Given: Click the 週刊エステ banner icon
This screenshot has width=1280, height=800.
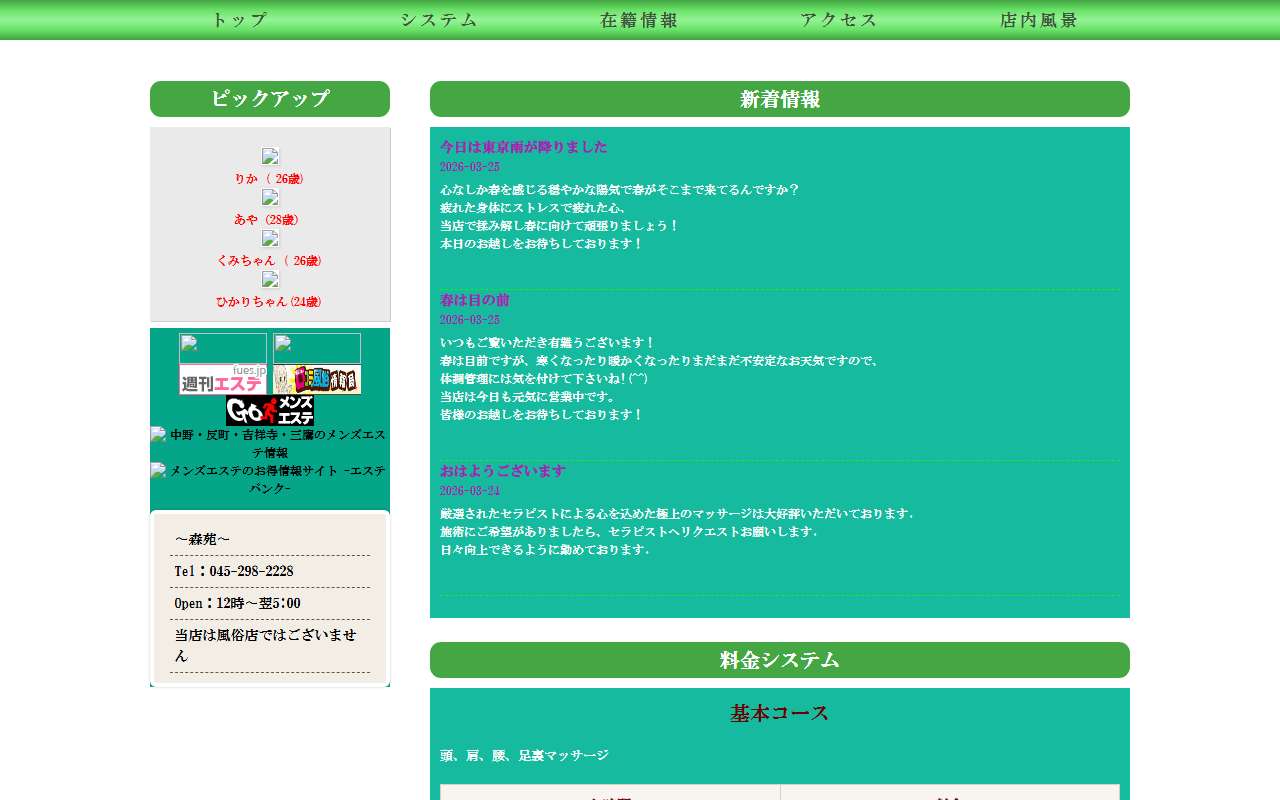Looking at the screenshot, I should pos(222,378).
